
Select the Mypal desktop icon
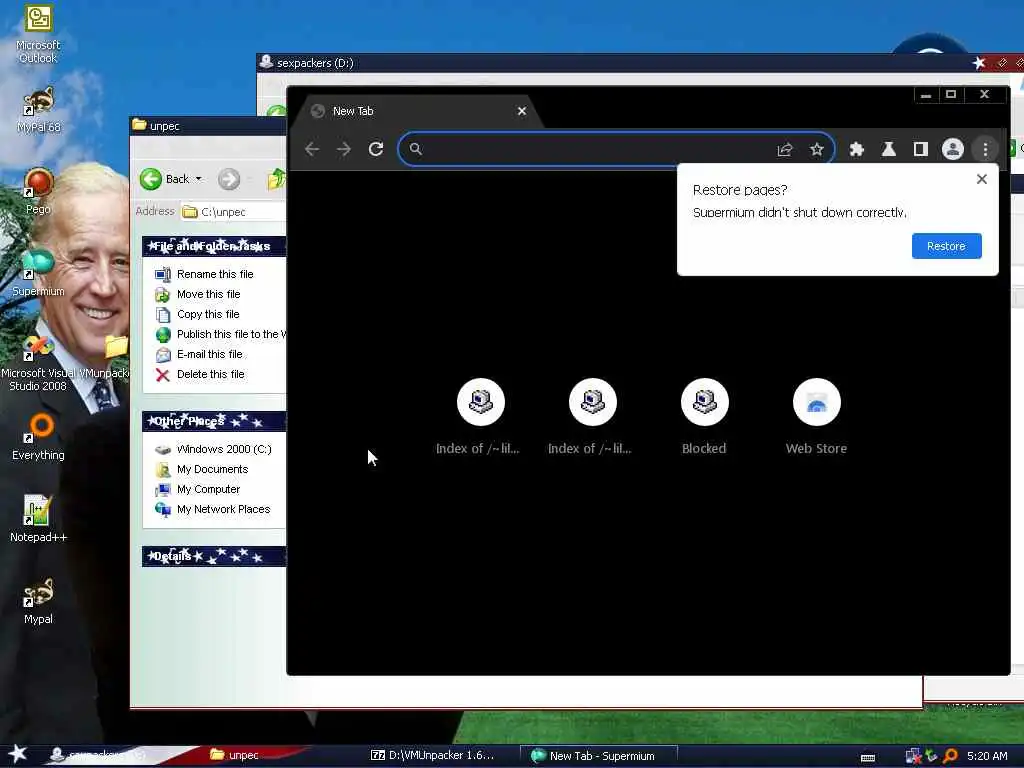click(38, 601)
